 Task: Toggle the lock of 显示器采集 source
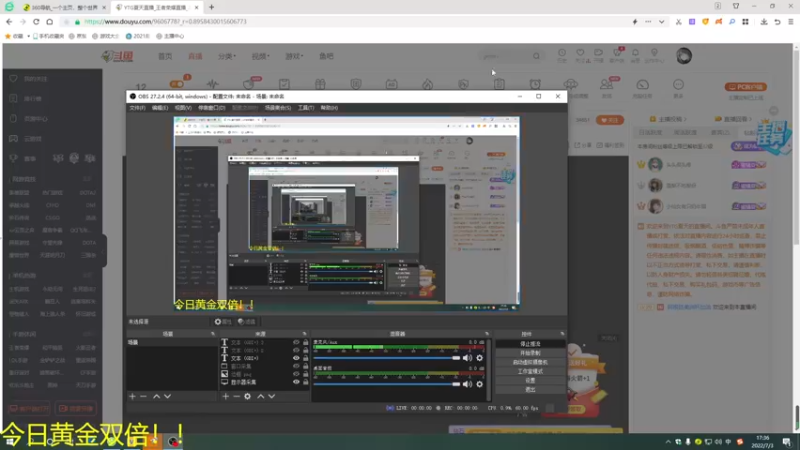(306, 382)
